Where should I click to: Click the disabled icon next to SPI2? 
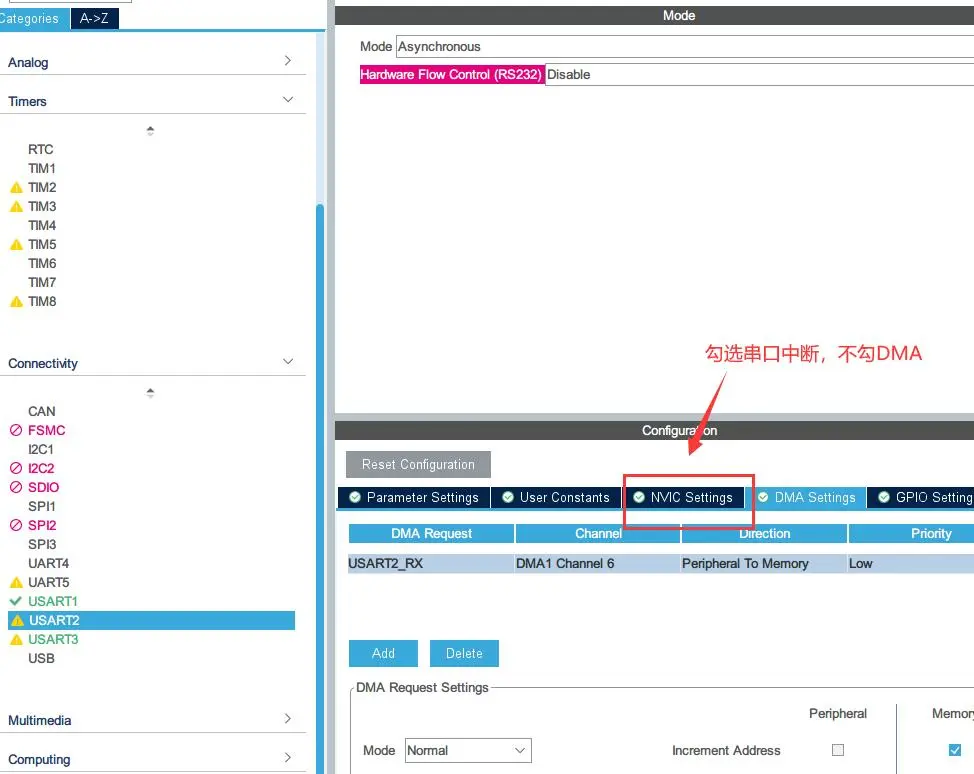pos(16,526)
